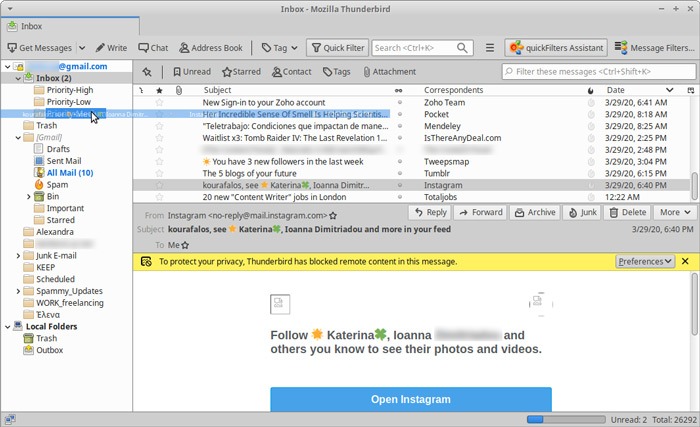700x427 pixels.
Task: Select the Priority-High folder
Action: click(70, 90)
